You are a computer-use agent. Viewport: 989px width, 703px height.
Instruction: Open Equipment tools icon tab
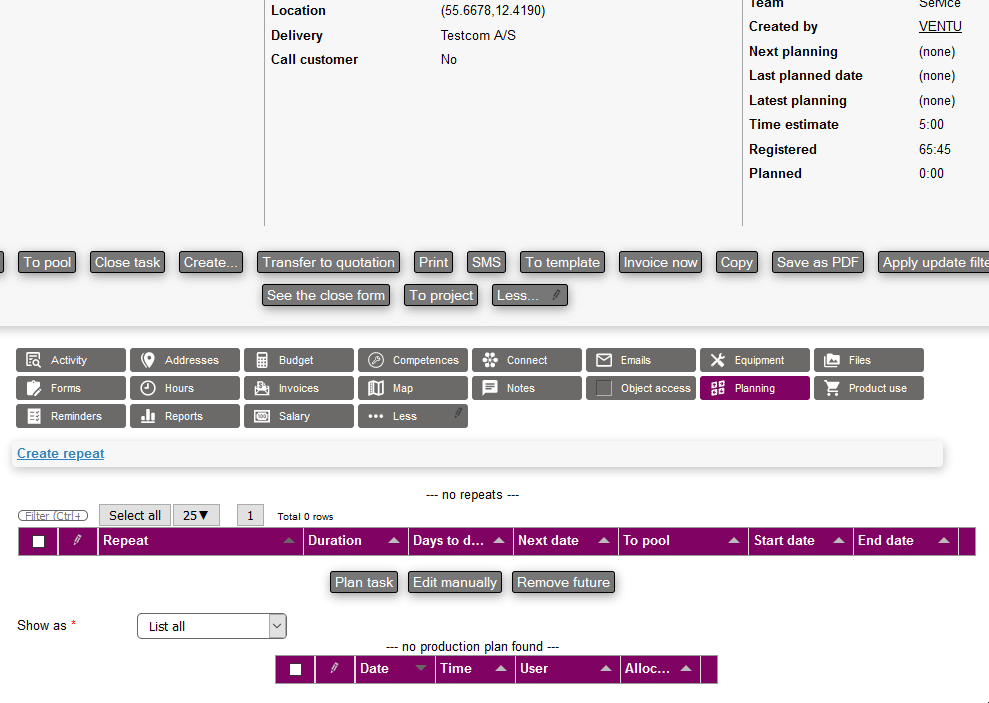[x=718, y=360]
